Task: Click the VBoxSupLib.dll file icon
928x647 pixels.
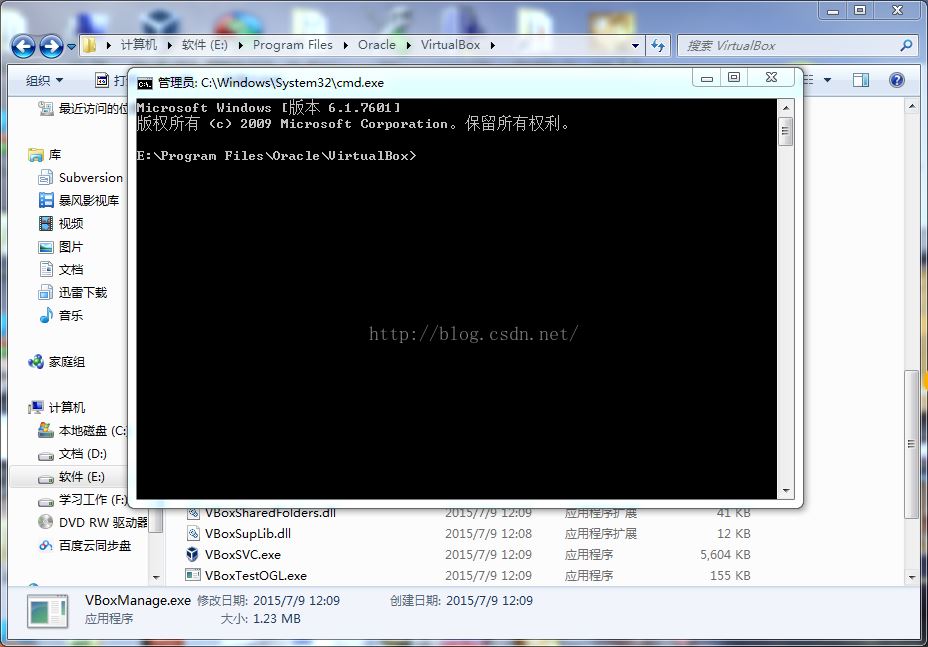Action: tap(192, 534)
